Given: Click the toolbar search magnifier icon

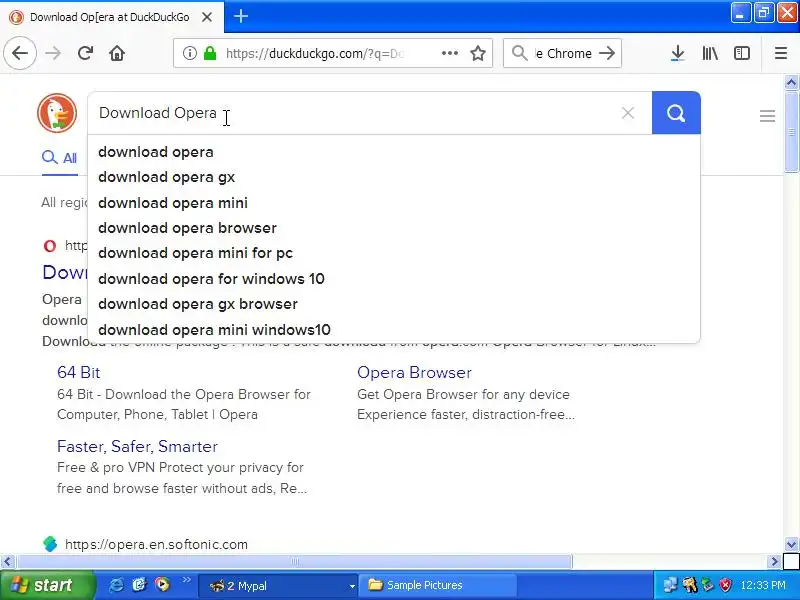Looking at the screenshot, I should 519,53.
